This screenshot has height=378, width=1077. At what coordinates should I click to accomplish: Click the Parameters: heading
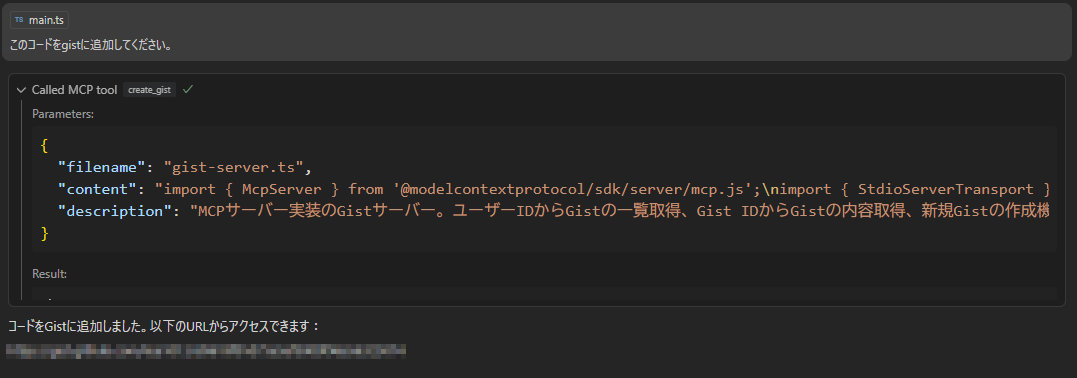(63, 114)
